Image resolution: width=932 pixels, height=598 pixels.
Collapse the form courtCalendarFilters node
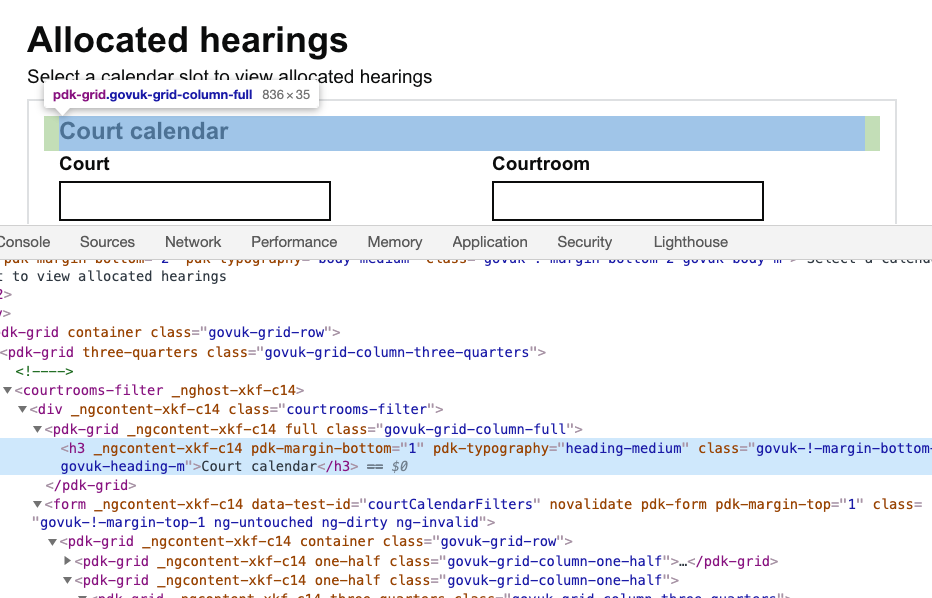pos(37,505)
